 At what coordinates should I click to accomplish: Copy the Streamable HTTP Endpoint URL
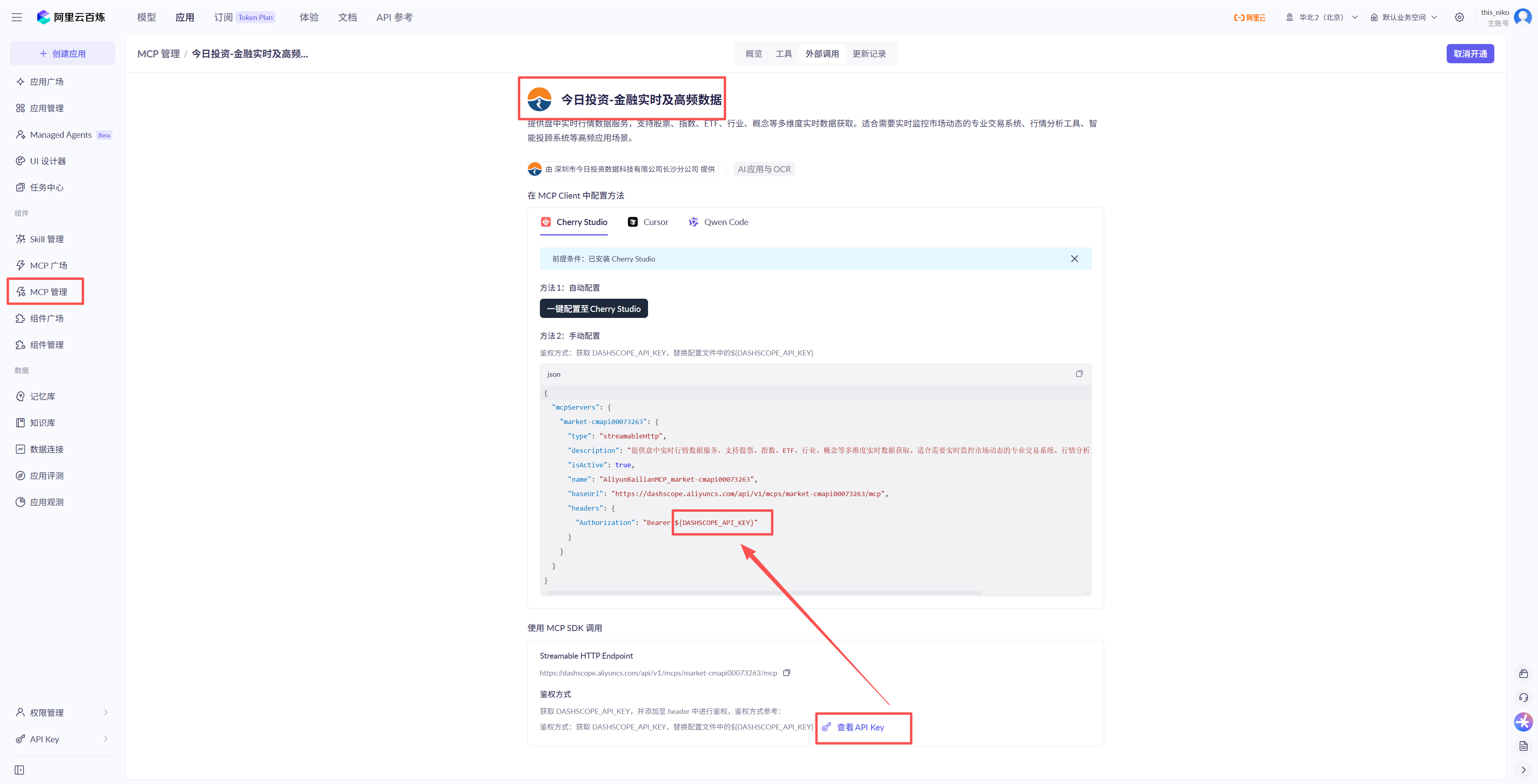pyautogui.click(x=786, y=673)
